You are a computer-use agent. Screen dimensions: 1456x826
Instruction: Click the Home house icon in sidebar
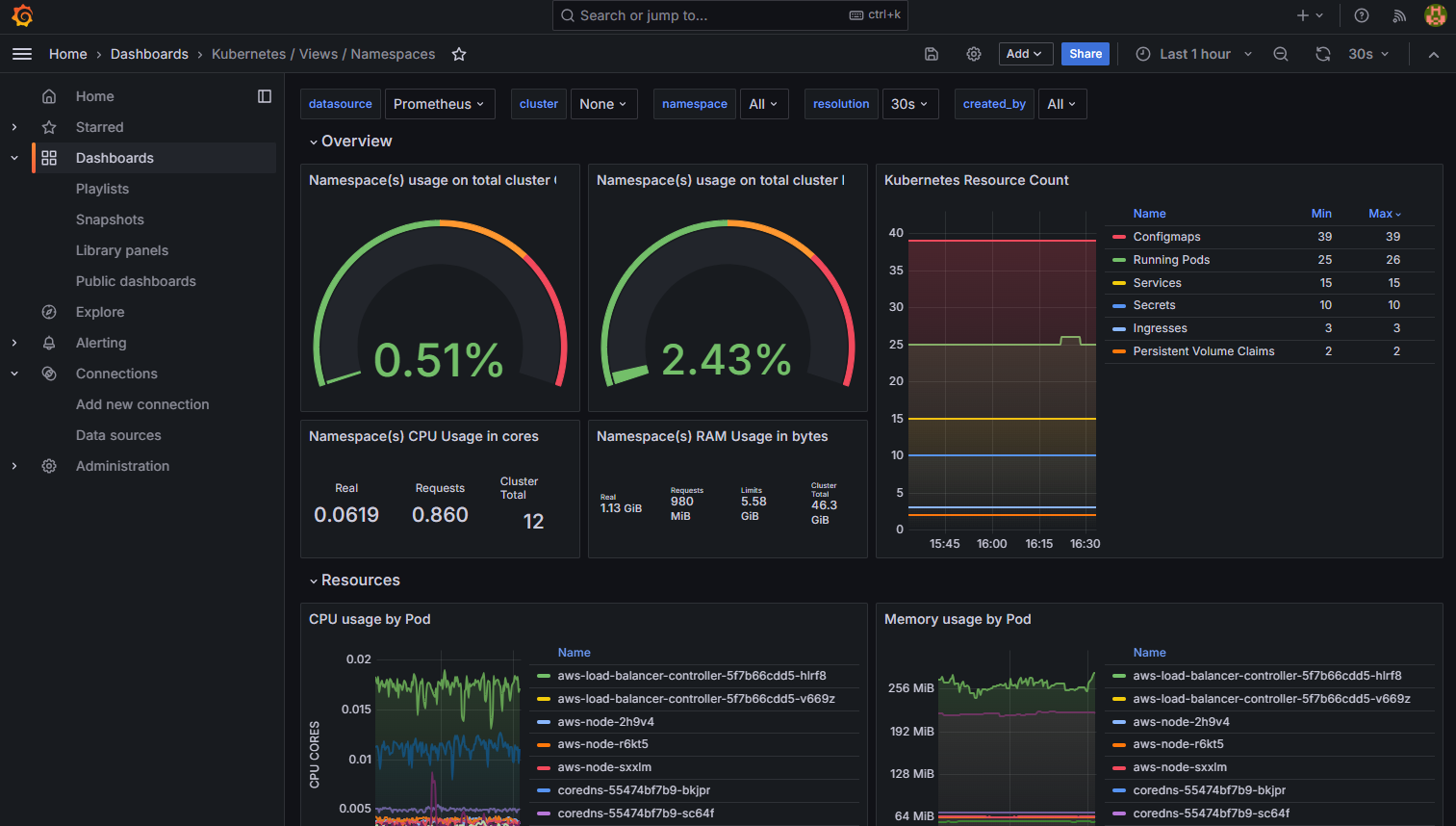49,96
